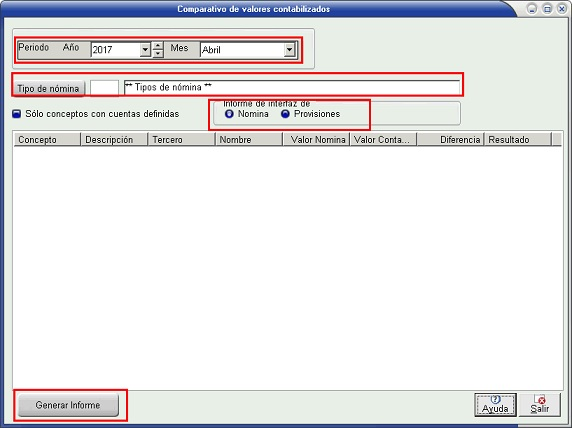Exit via the Salir button
572x428 pixels.
(x=540, y=405)
